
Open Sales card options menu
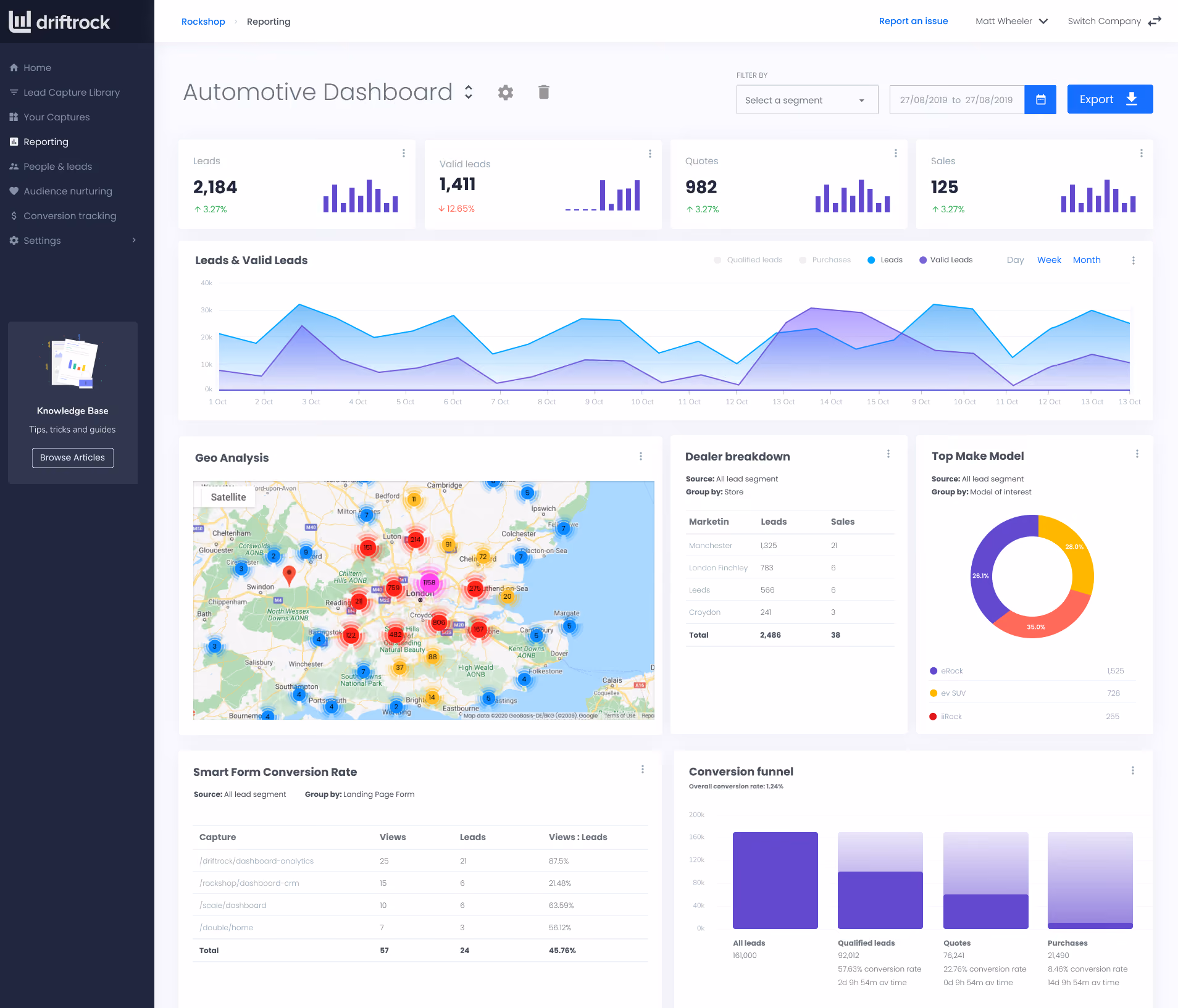pyautogui.click(x=1142, y=153)
